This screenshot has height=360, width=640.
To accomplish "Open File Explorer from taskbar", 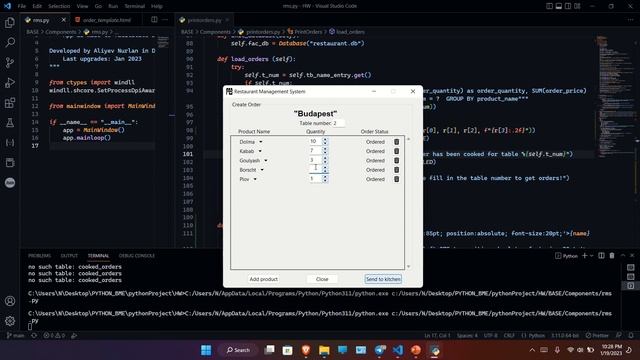I will [x=324, y=350].
